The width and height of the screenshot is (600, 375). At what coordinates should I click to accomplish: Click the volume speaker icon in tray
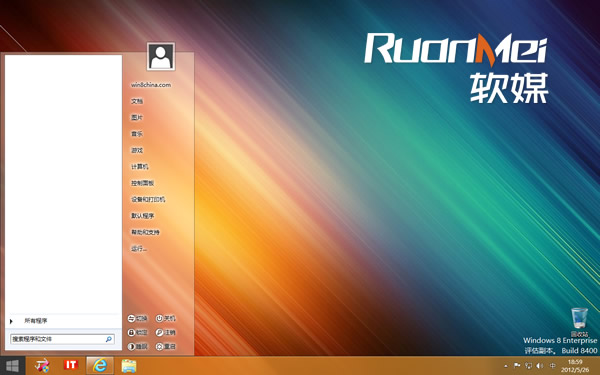(x=540, y=366)
